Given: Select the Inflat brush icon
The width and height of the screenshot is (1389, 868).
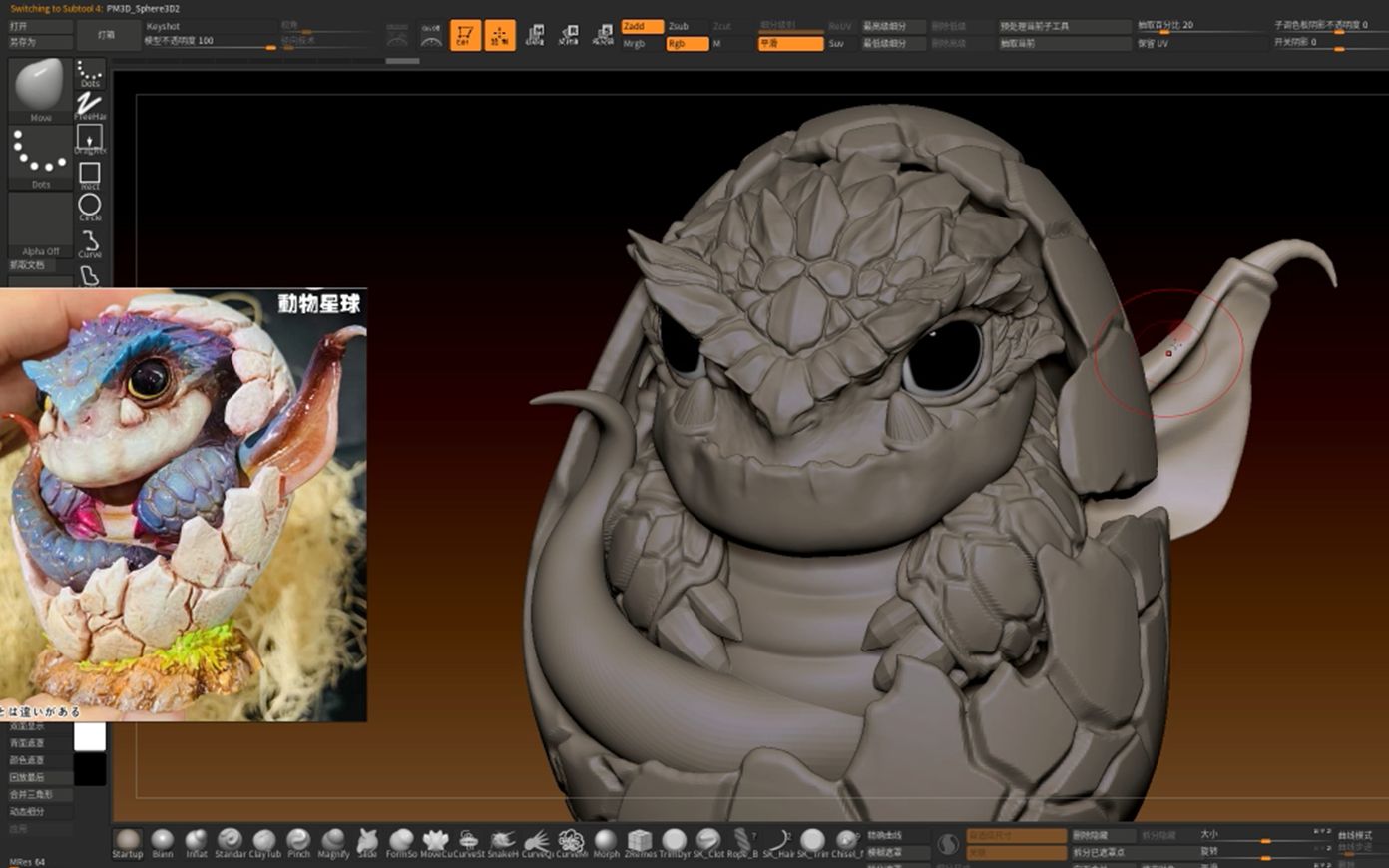Looking at the screenshot, I should tap(197, 841).
